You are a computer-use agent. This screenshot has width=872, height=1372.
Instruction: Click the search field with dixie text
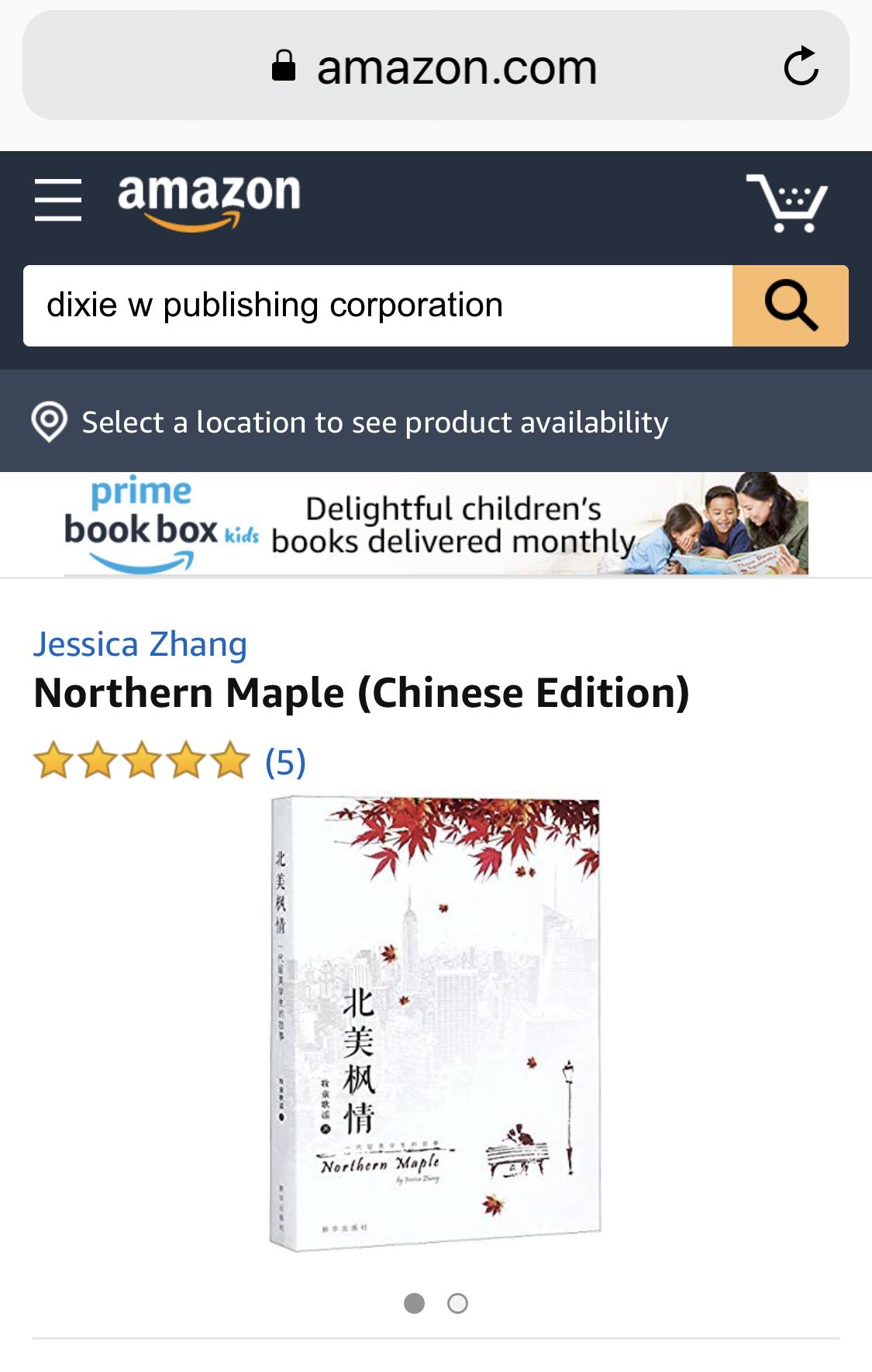click(377, 305)
